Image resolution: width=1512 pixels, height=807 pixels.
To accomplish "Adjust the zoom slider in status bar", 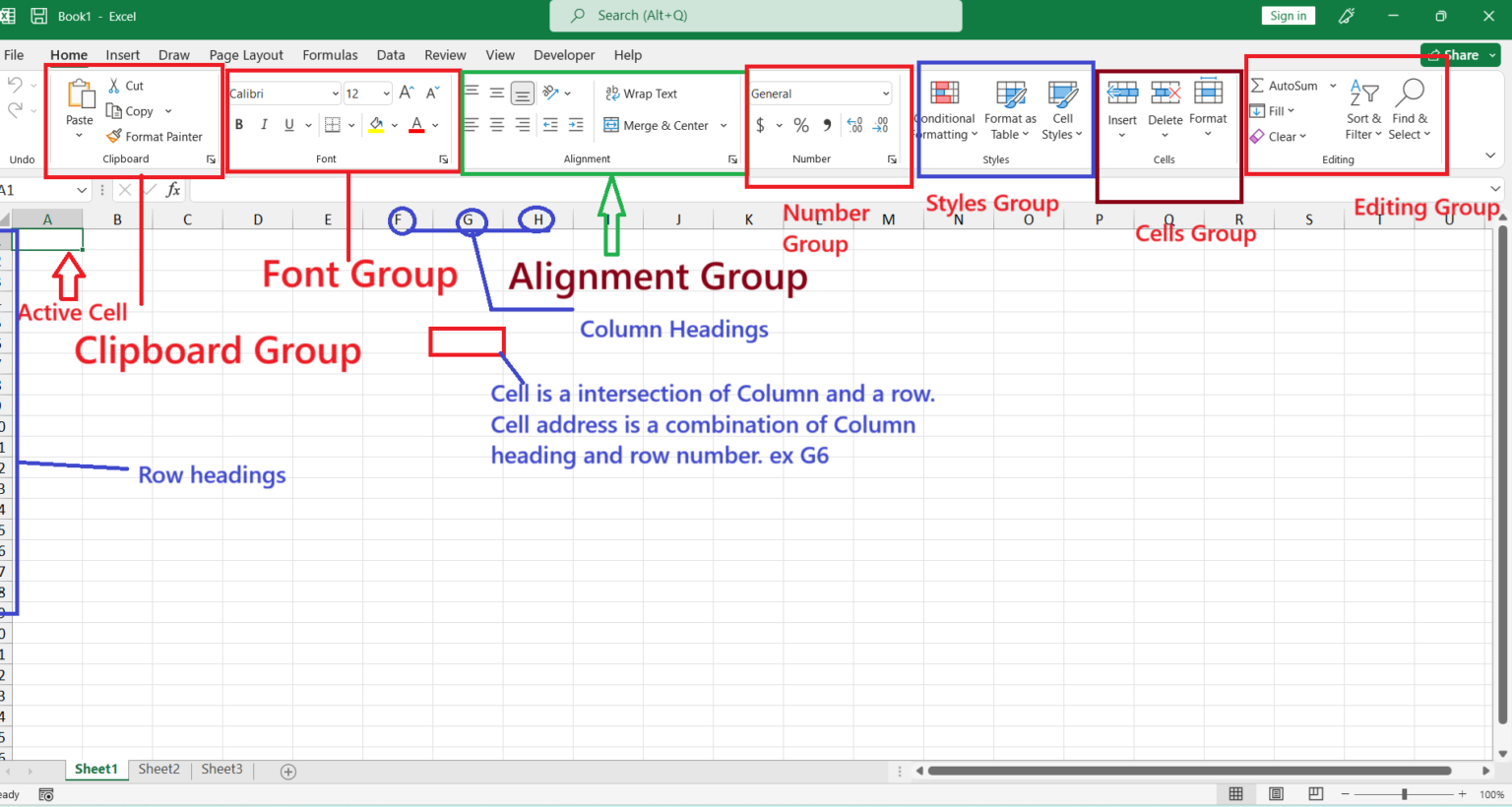I will tap(1404, 794).
